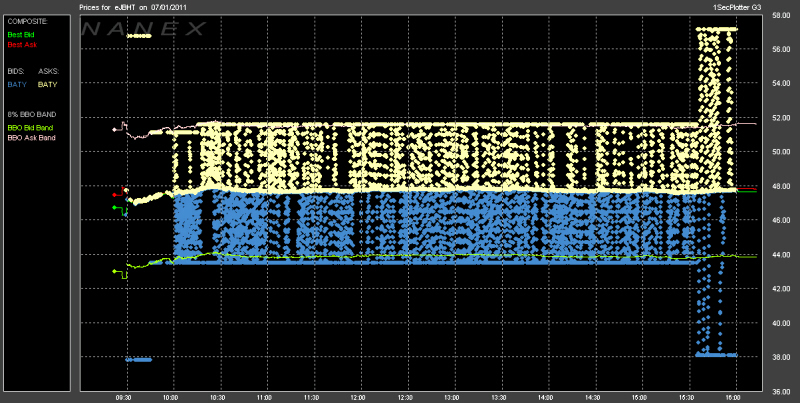The height and width of the screenshot is (403, 800).
Task: Click the '1SecPlotter G3' label
Action: pos(738,8)
